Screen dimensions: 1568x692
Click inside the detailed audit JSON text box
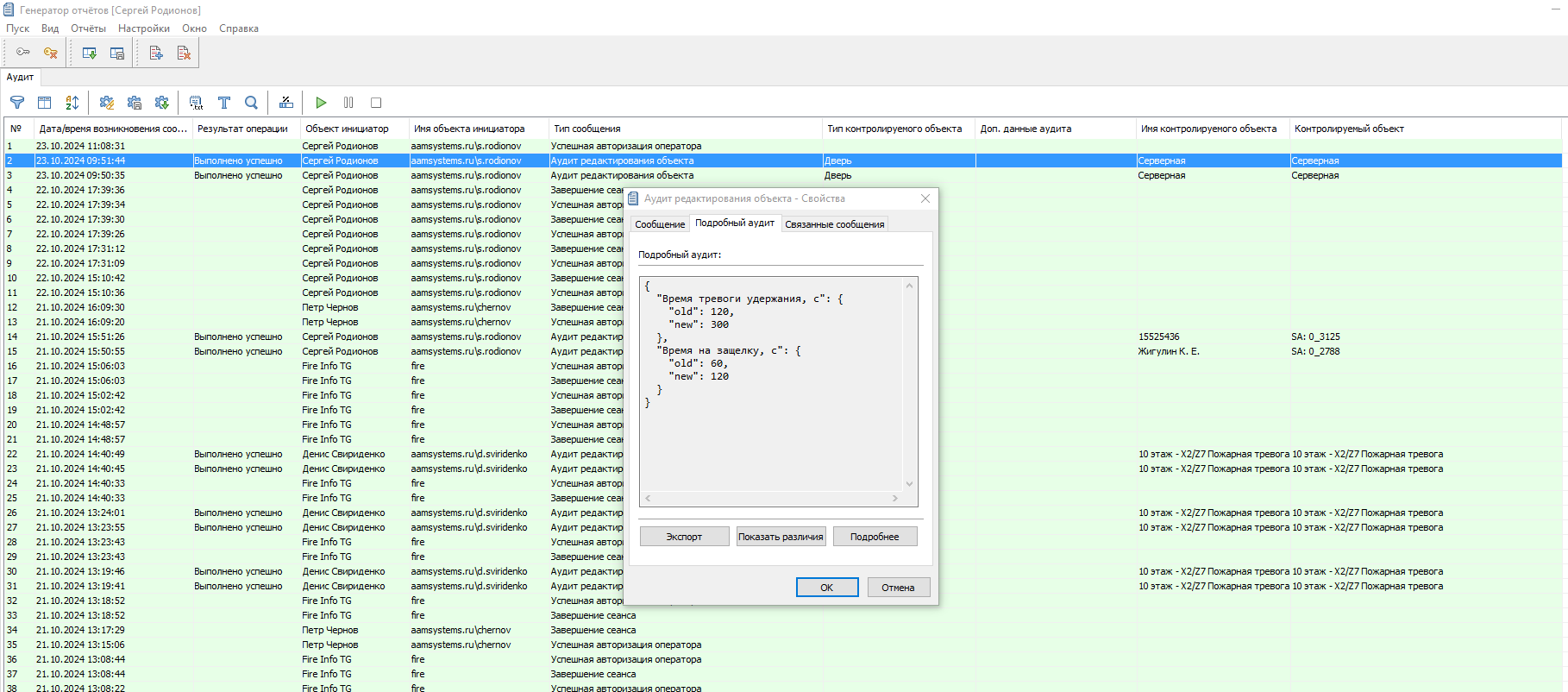click(772, 384)
